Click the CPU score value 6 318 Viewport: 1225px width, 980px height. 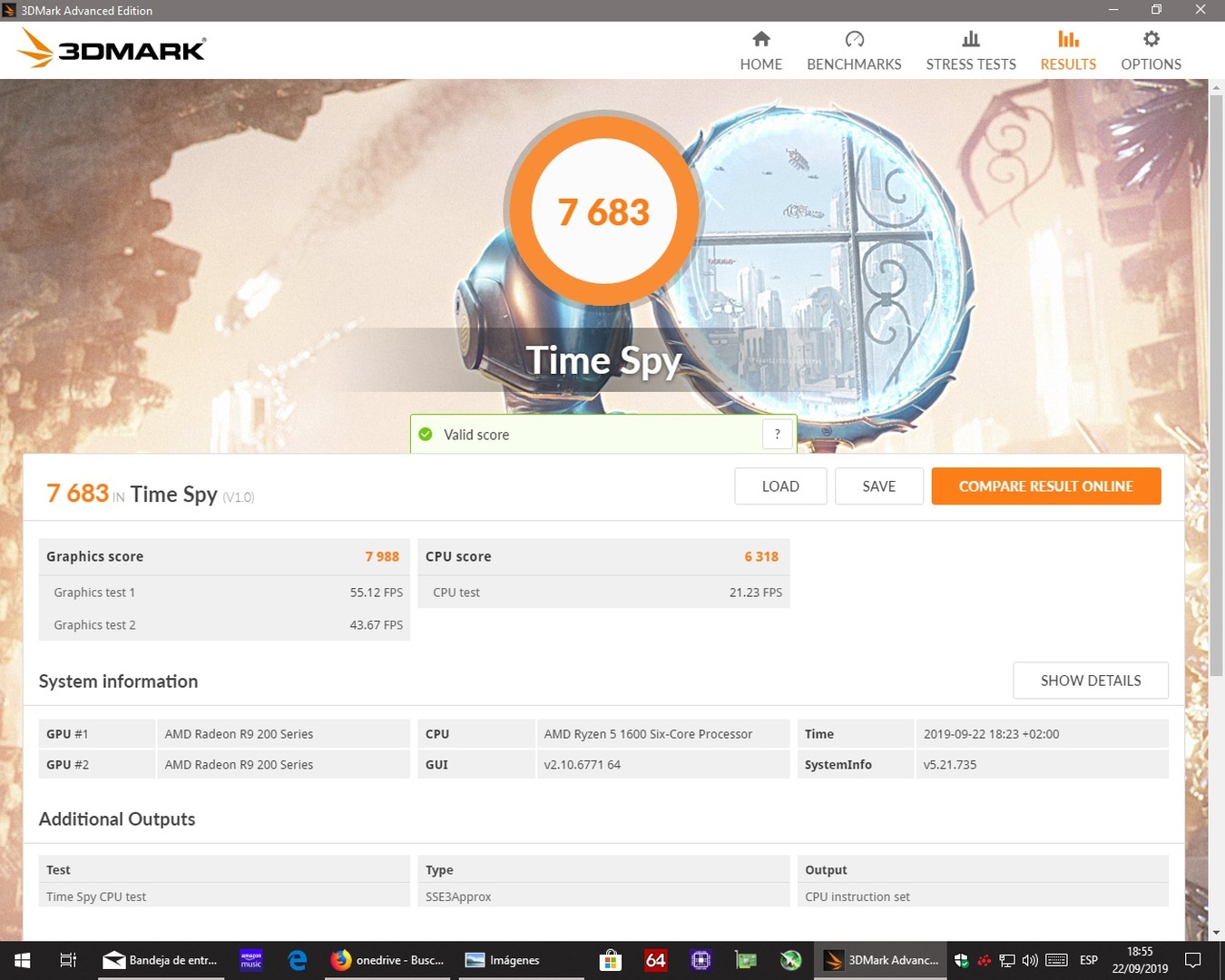761,557
